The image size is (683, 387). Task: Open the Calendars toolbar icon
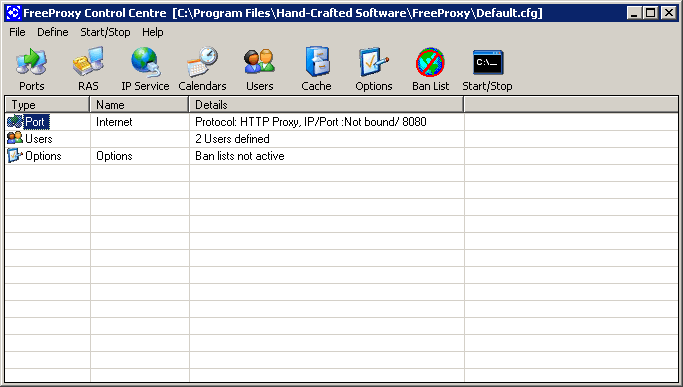(x=203, y=62)
